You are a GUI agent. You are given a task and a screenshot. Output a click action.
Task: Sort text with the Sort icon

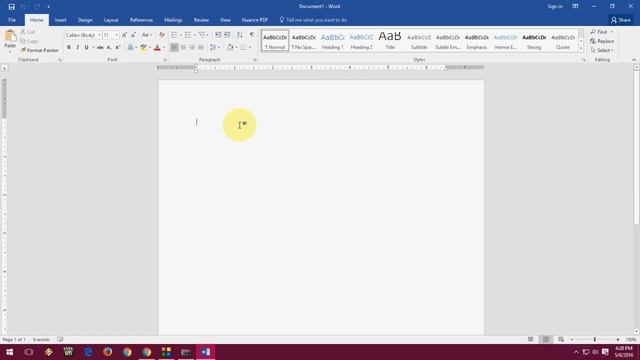240,35
